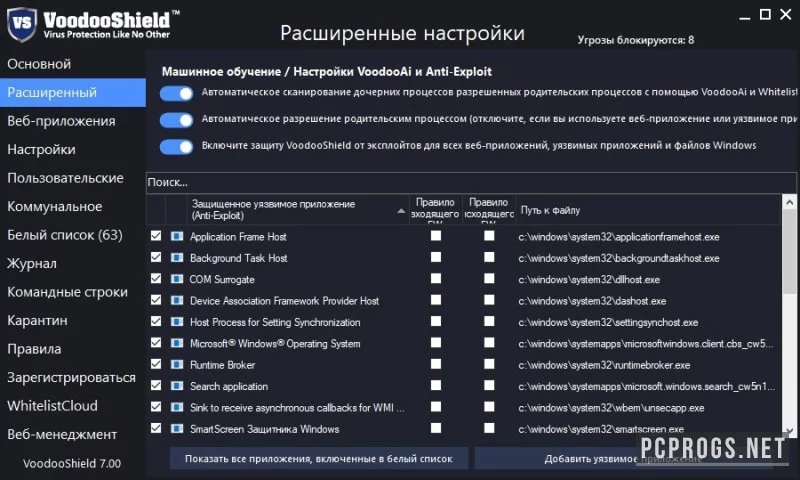Click the COM Surrogate row icon
800x480 pixels.
(x=177, y=280)
